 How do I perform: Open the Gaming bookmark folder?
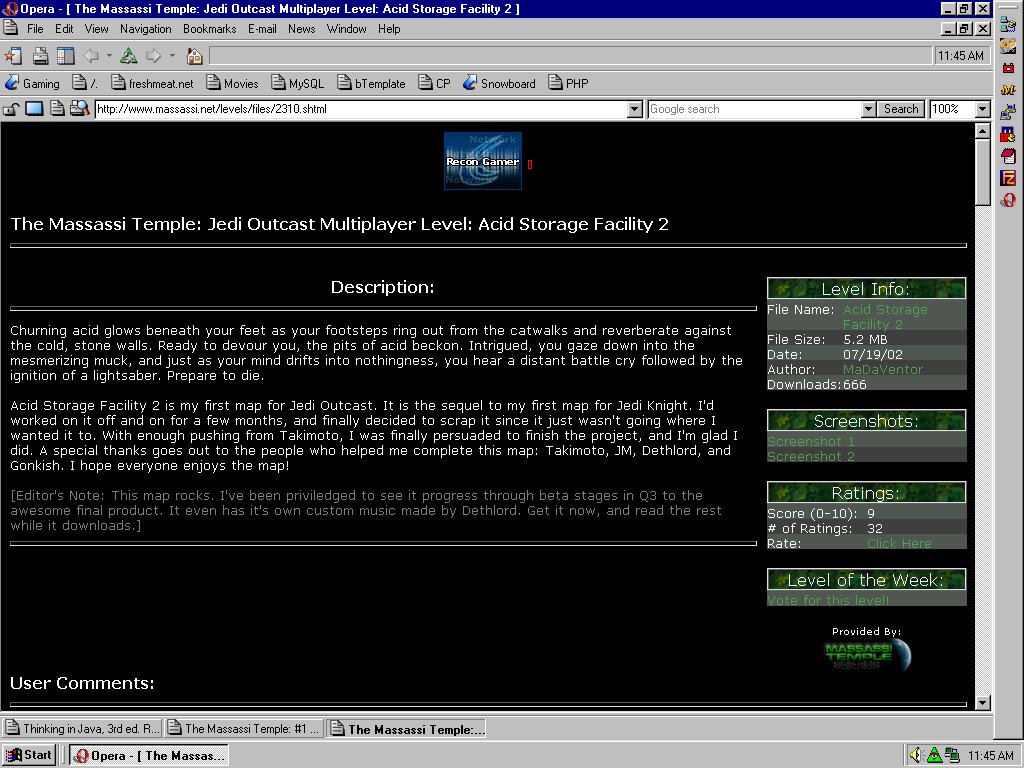pos(32,84)
